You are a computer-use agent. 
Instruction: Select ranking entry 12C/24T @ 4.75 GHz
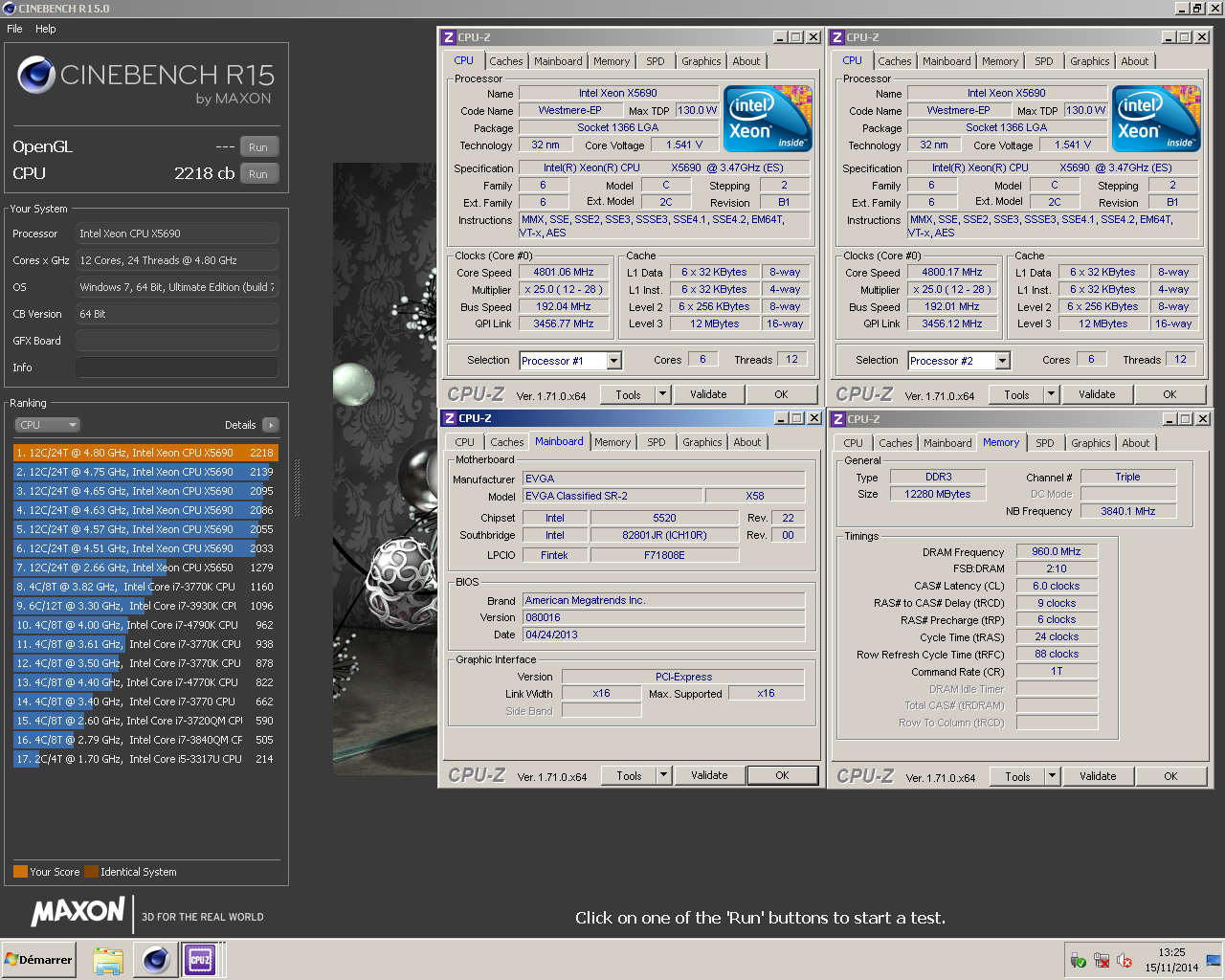(145, 472)
